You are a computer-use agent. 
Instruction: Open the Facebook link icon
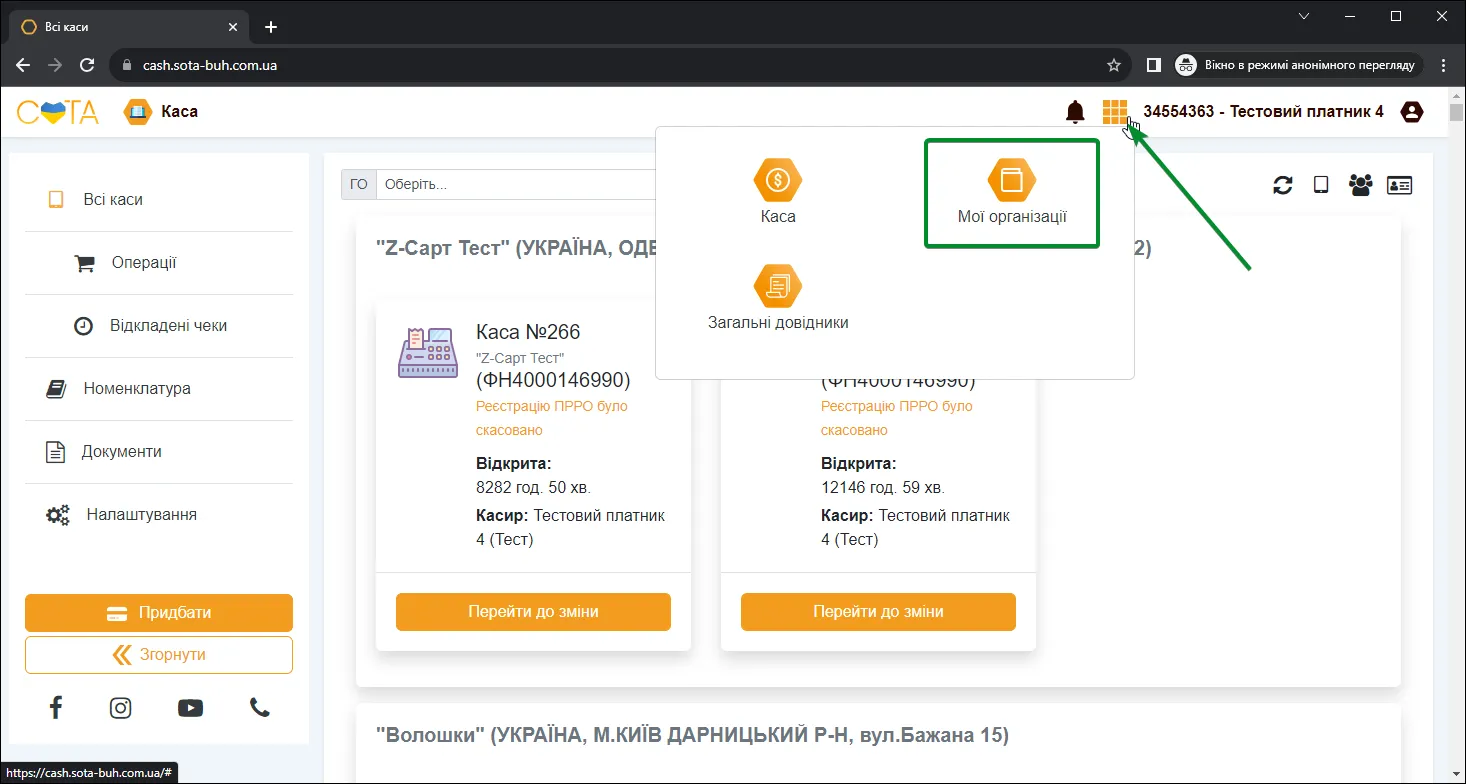coord(56,708)
